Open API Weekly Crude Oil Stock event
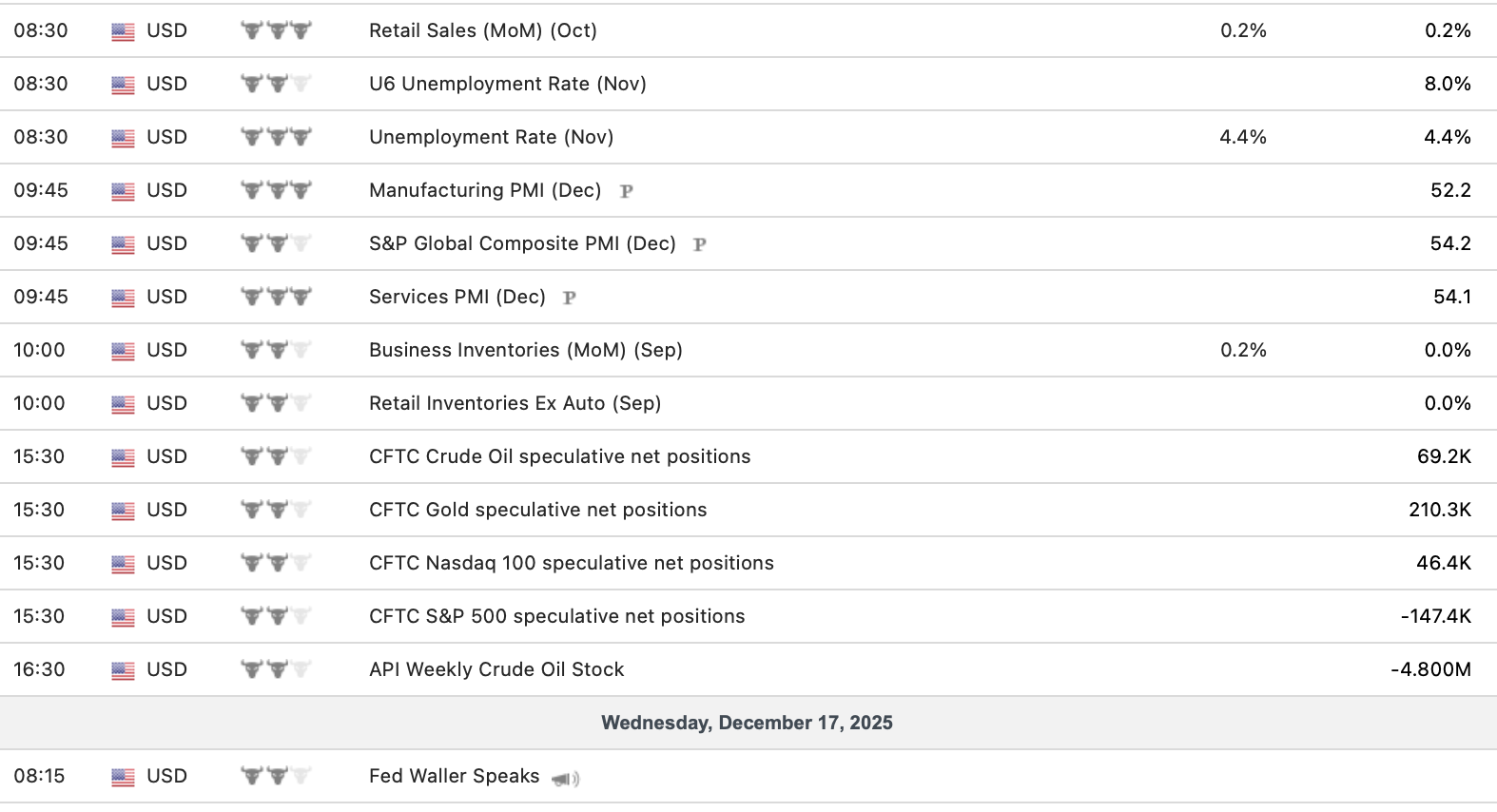Screen dimensions: 1497x812 496,669
